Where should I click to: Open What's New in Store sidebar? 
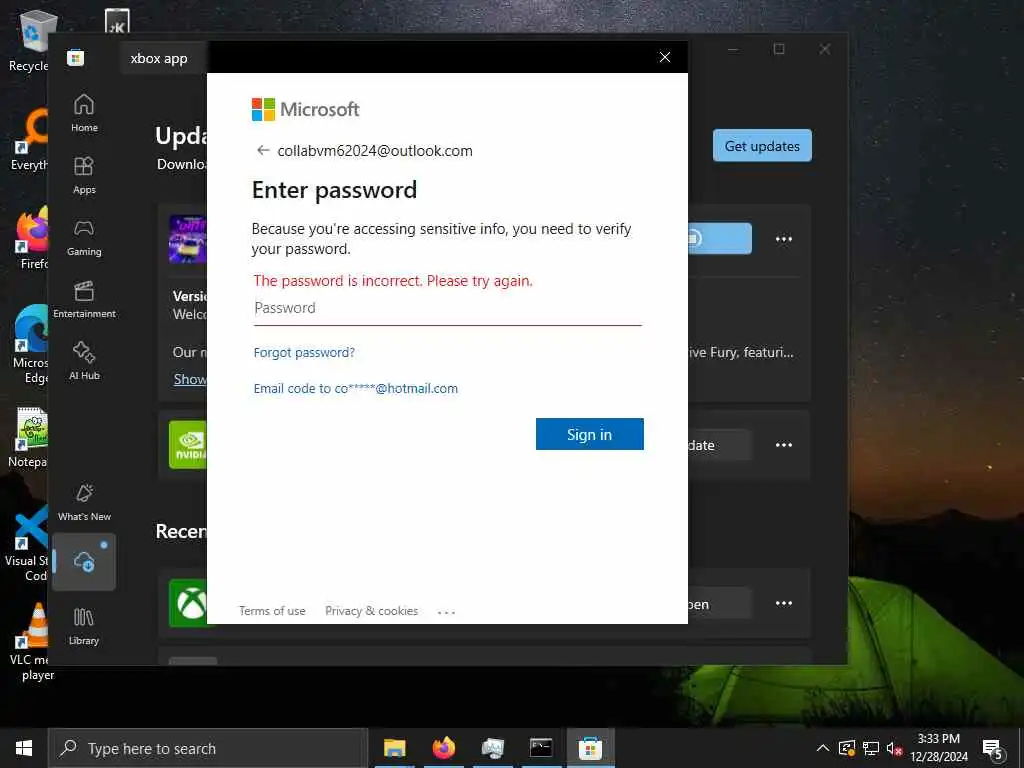[84, 502]
